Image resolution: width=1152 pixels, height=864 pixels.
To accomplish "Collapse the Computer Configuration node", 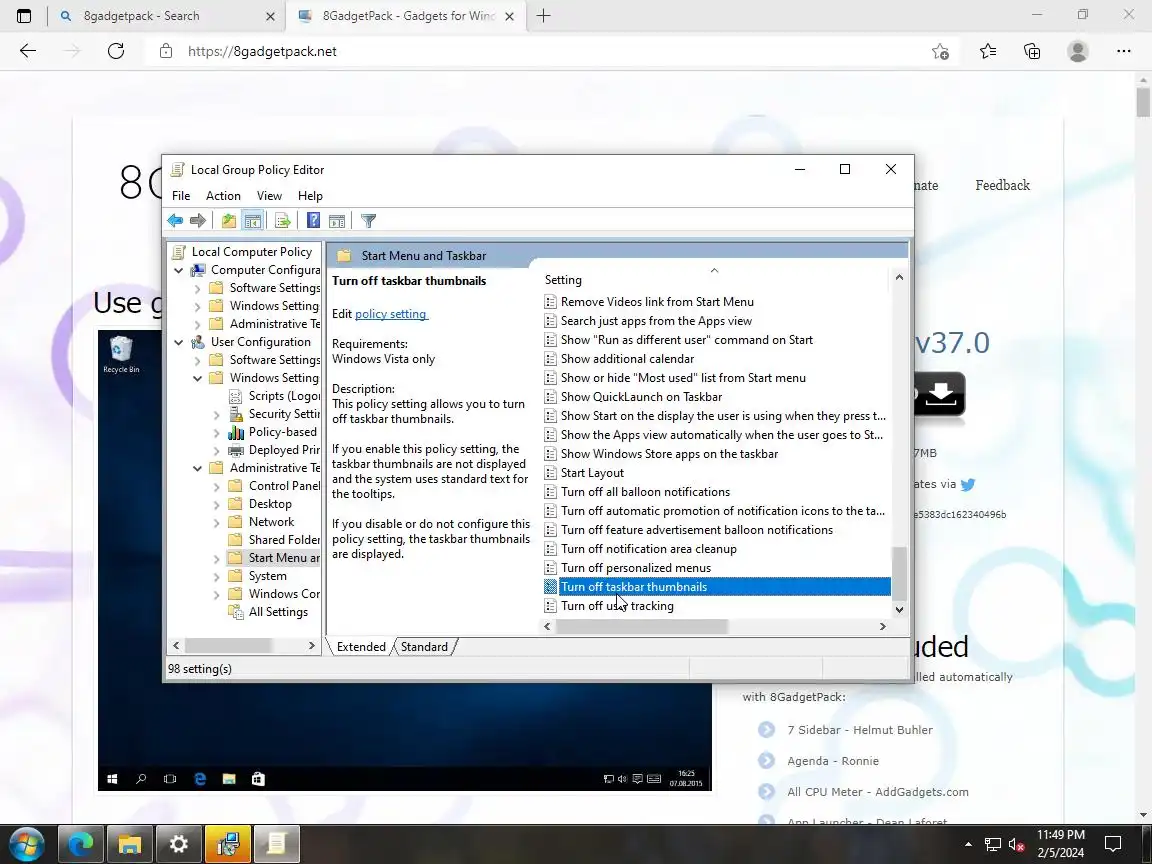I will pyautogui.click(x=179, y=270).
